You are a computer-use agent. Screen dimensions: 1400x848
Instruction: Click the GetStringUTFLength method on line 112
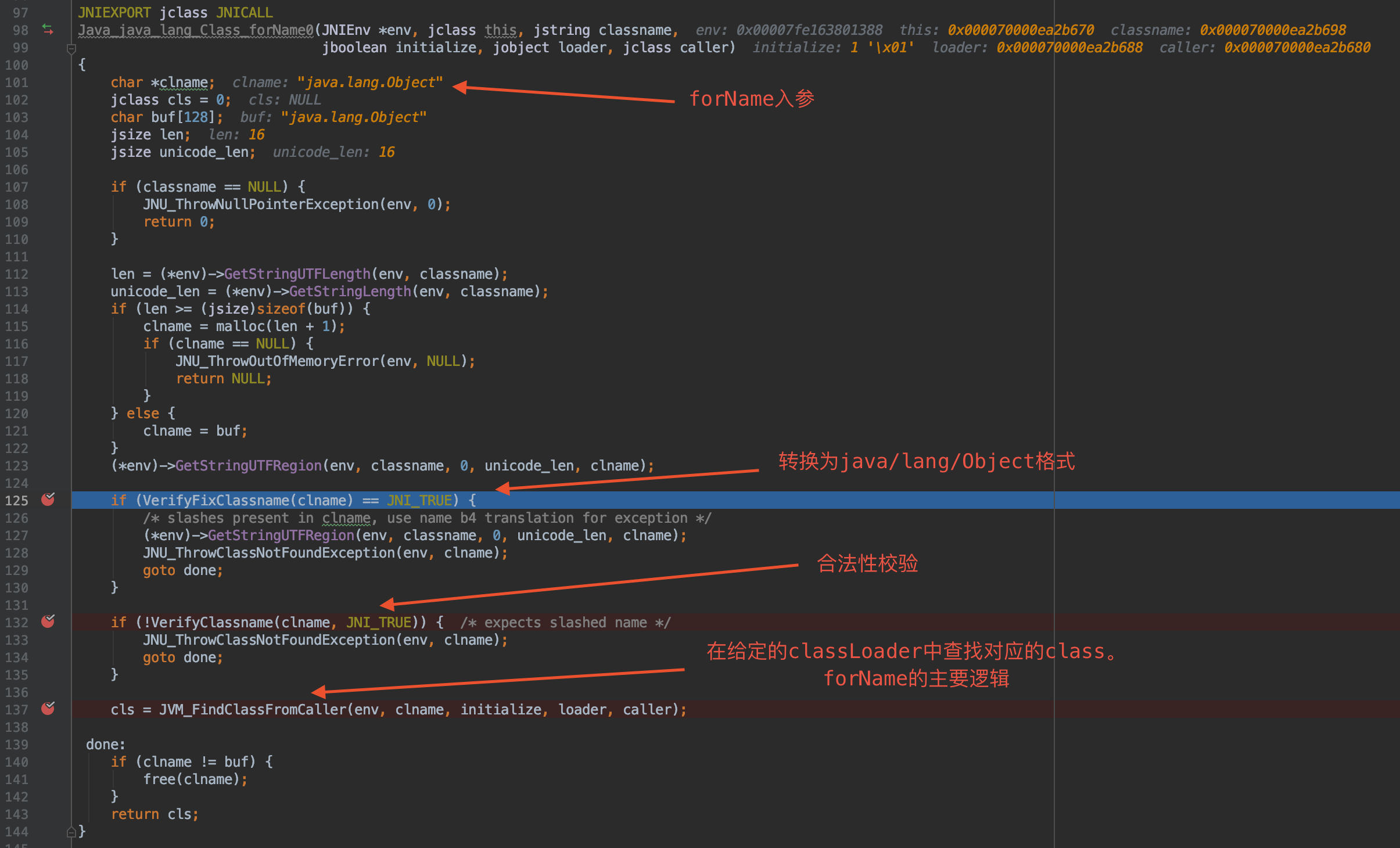click(x=297, y=274)
